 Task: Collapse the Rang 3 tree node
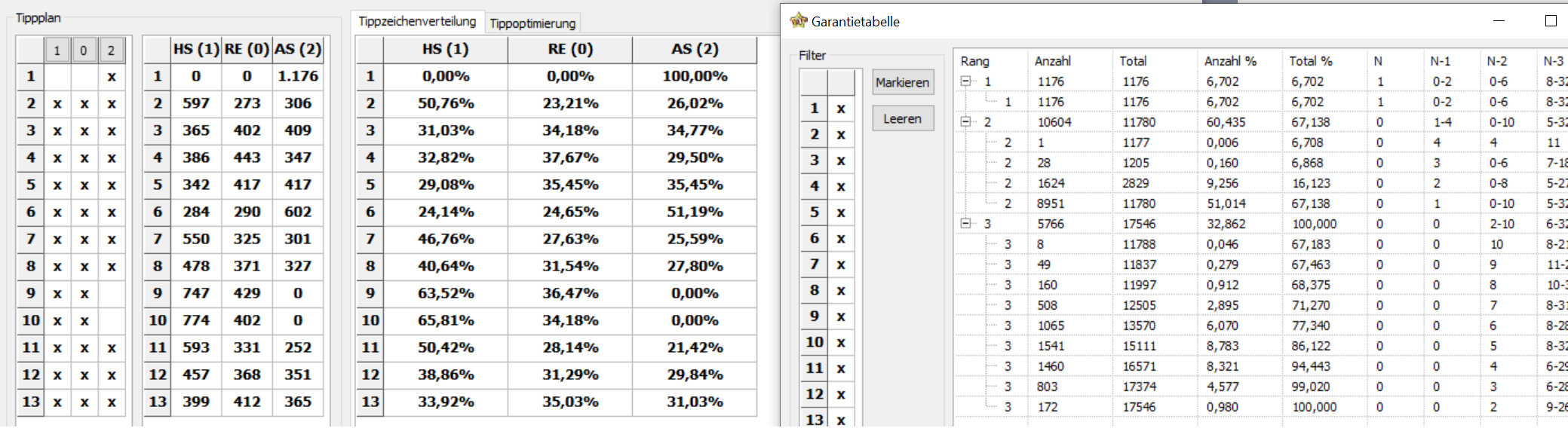coord(965,224)
